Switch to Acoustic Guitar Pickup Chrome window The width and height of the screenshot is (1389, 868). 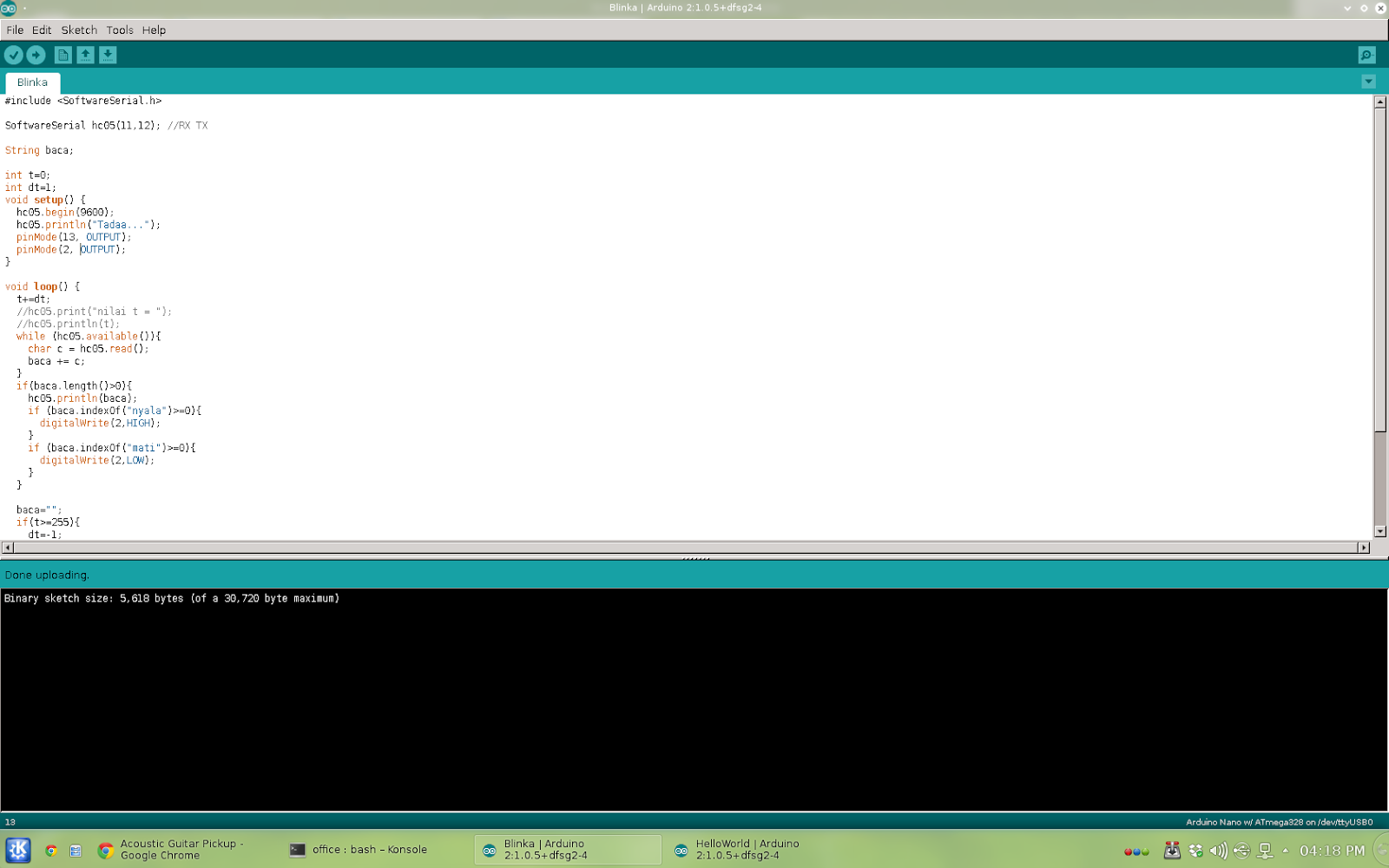[x=182, y=850]
